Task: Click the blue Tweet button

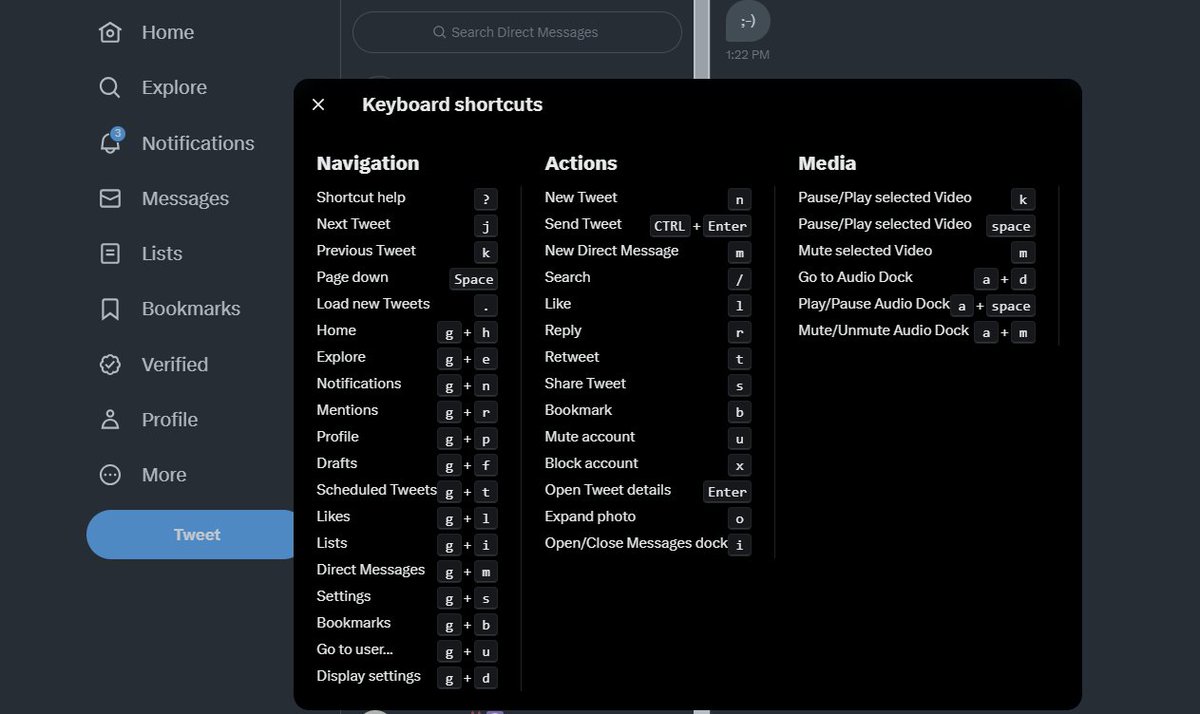Action: click(196, 535)
